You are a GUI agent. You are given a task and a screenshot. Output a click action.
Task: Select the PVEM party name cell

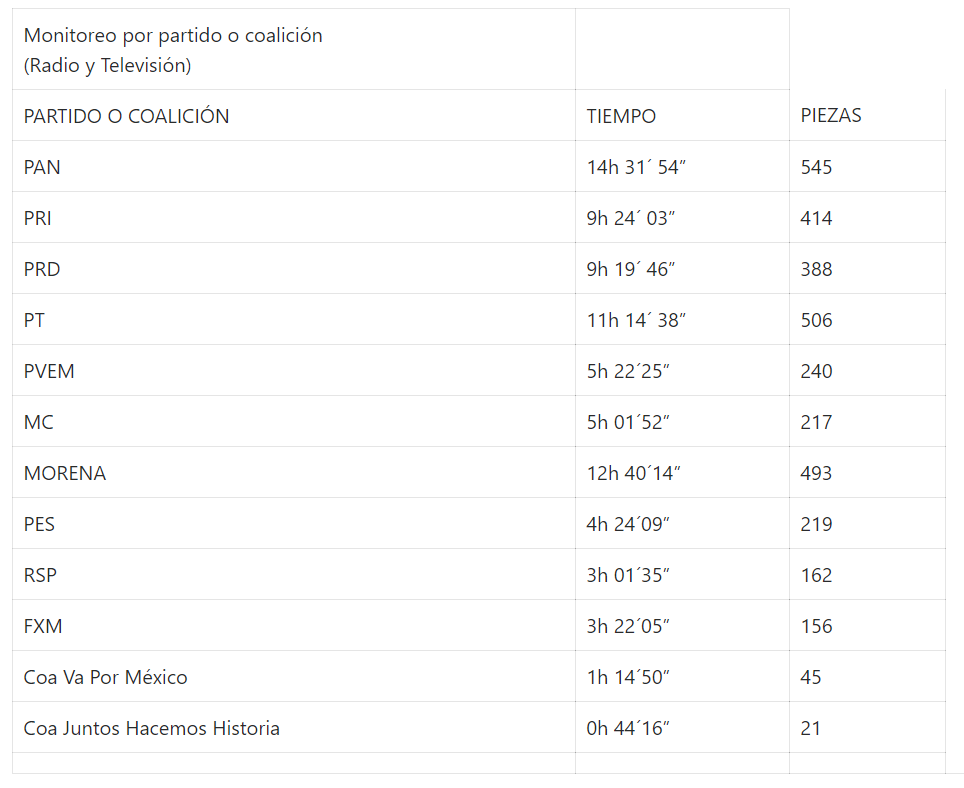pos(49,371)
